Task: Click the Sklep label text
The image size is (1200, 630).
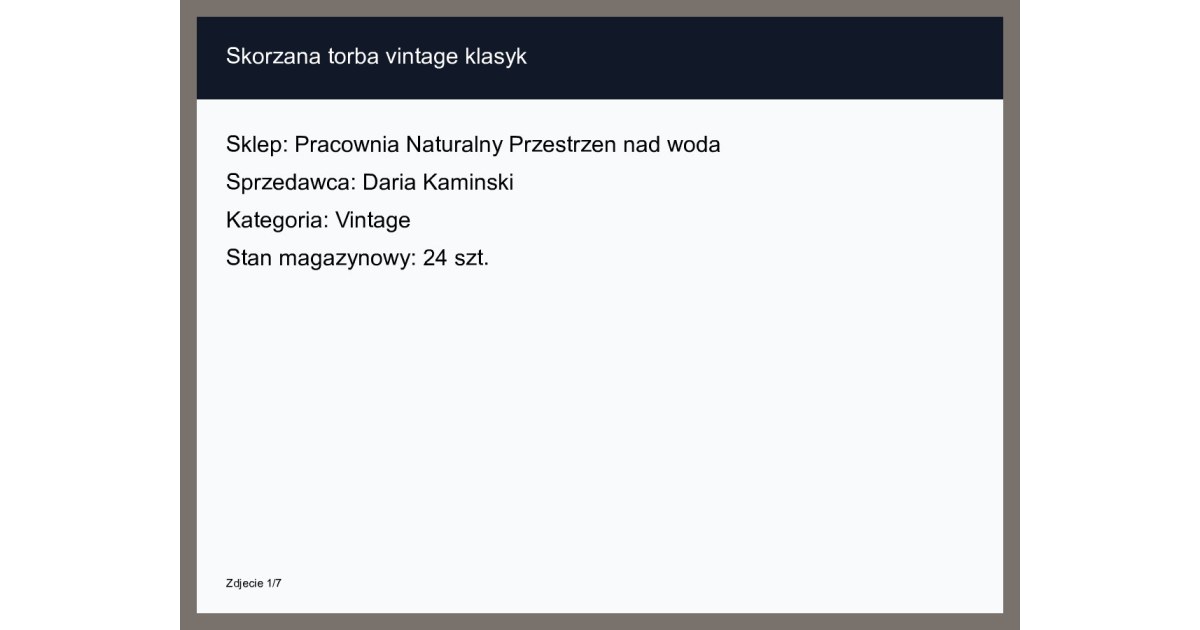Action: point(257,145)
